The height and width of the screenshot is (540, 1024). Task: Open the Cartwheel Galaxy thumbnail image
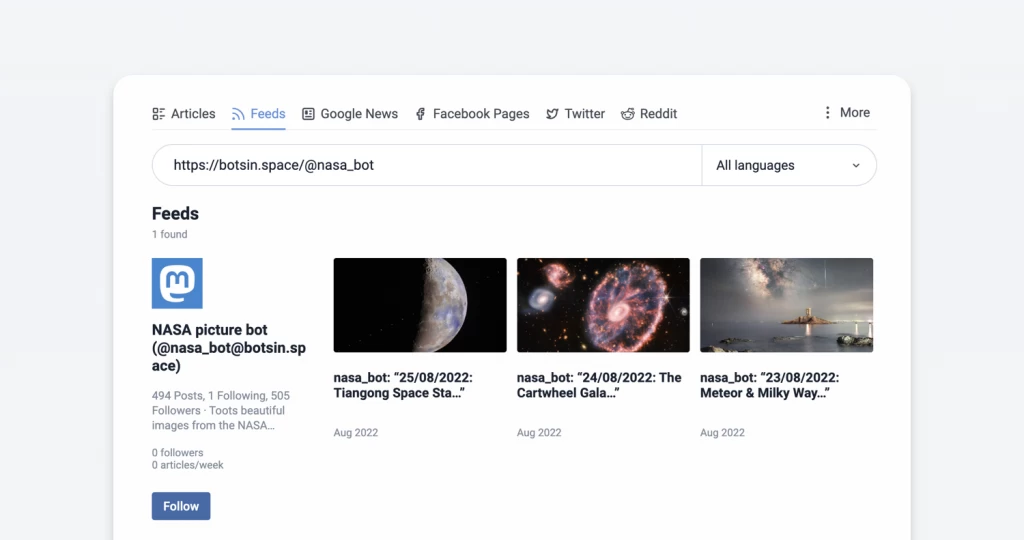click(x=603, y=305)
